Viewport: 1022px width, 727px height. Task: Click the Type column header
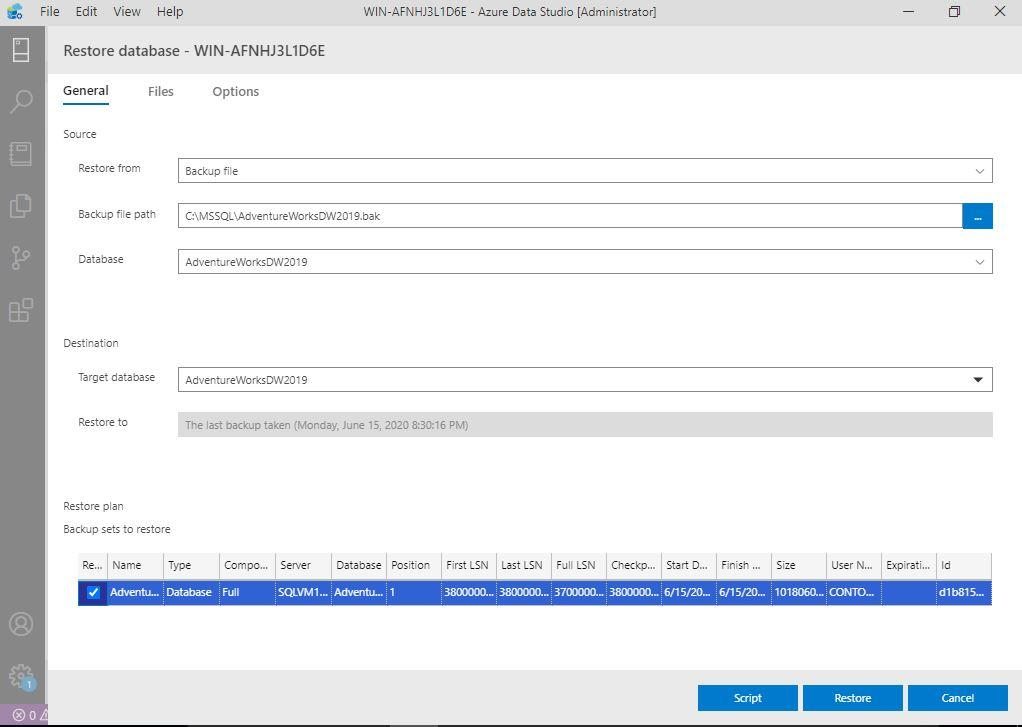[191, 565]
